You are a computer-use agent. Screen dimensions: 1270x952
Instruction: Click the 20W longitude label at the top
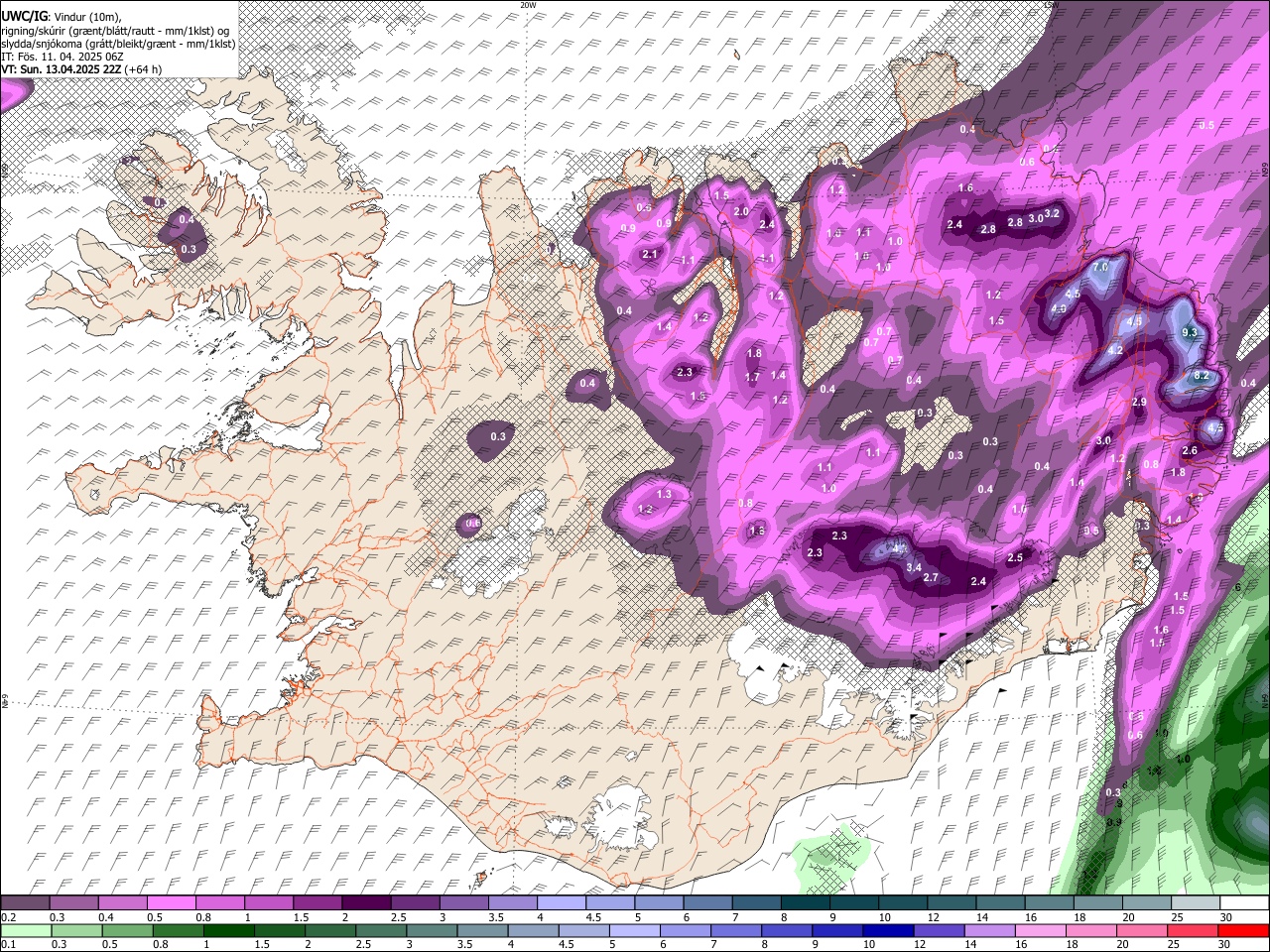(528, 5)
